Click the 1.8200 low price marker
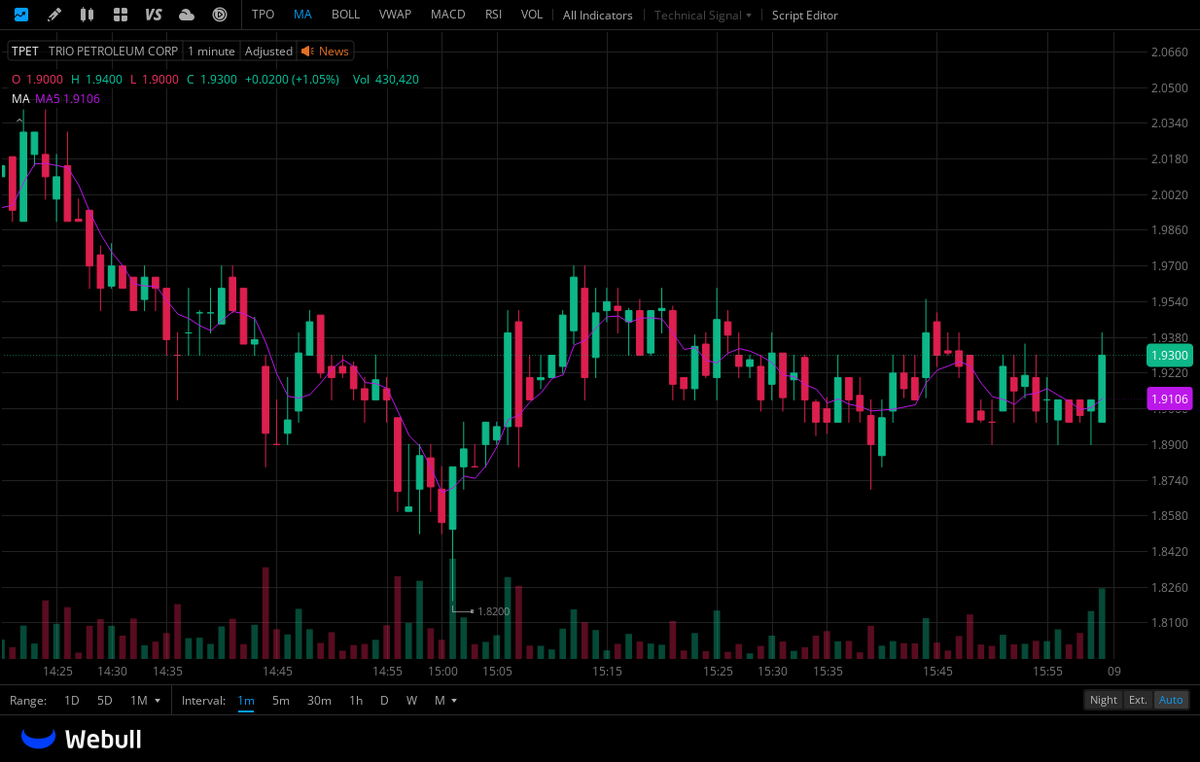This screenshot has width=1200, height=762. (493, 611)
